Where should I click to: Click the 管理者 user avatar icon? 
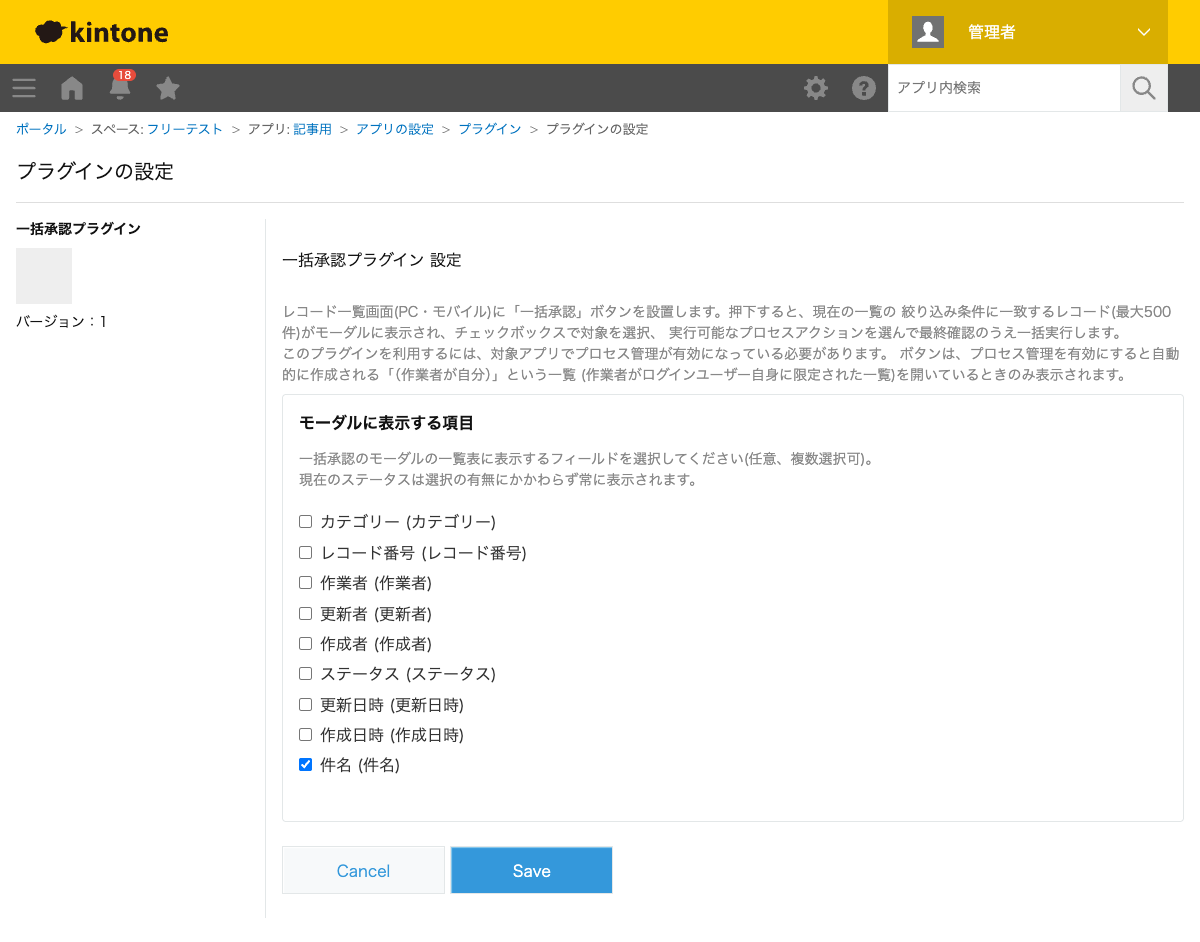point(928,32)
